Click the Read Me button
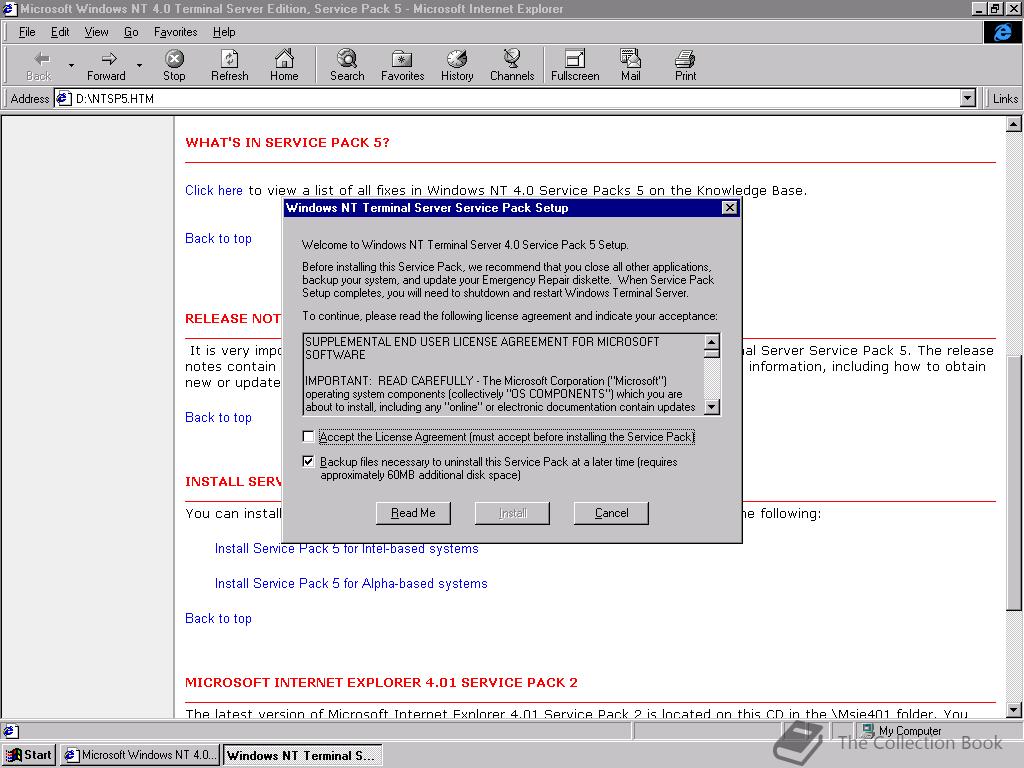Viewport: 1024px width, 768px height. [x=413, y=513]
